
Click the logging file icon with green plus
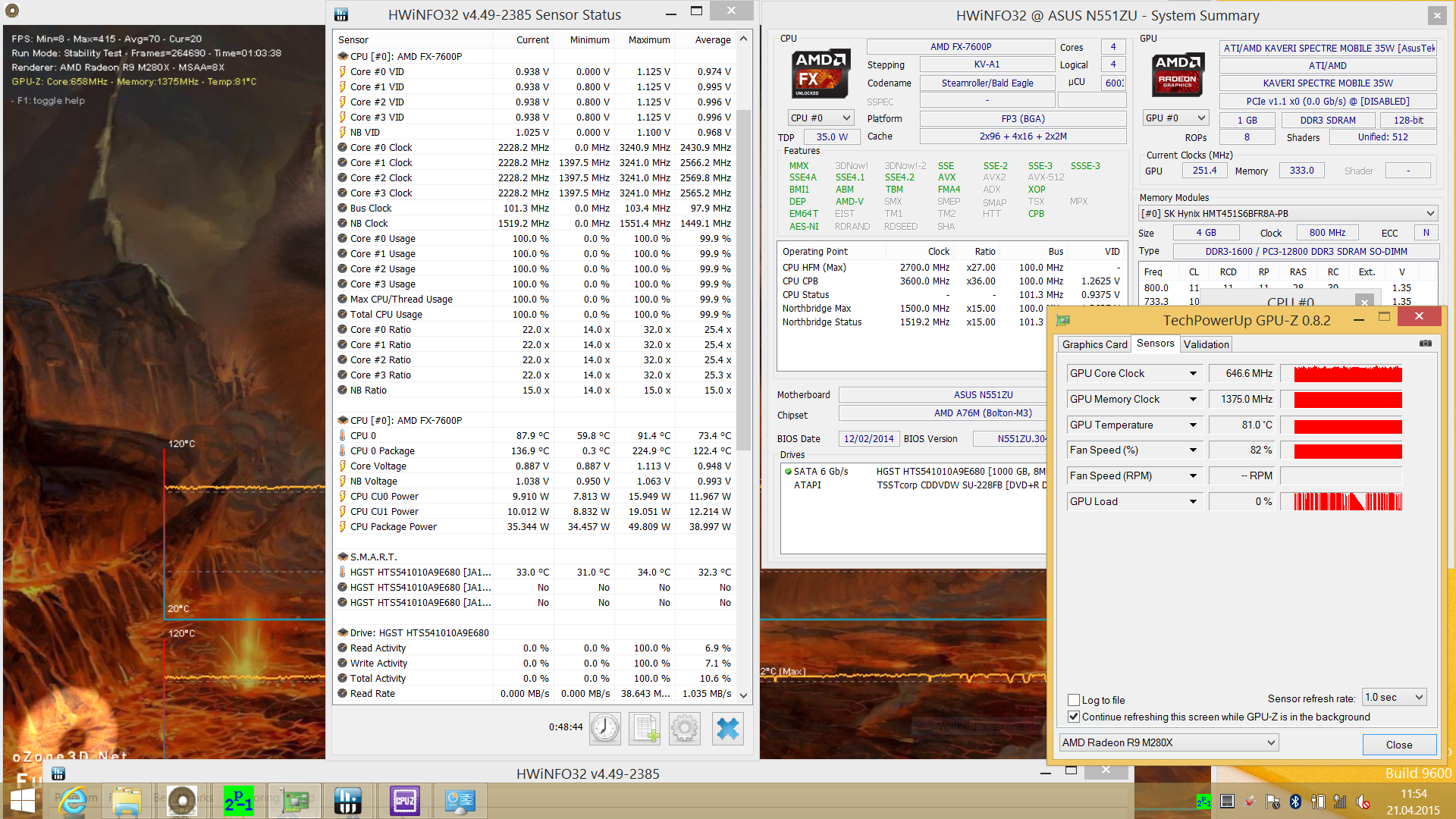coord(645,728)
